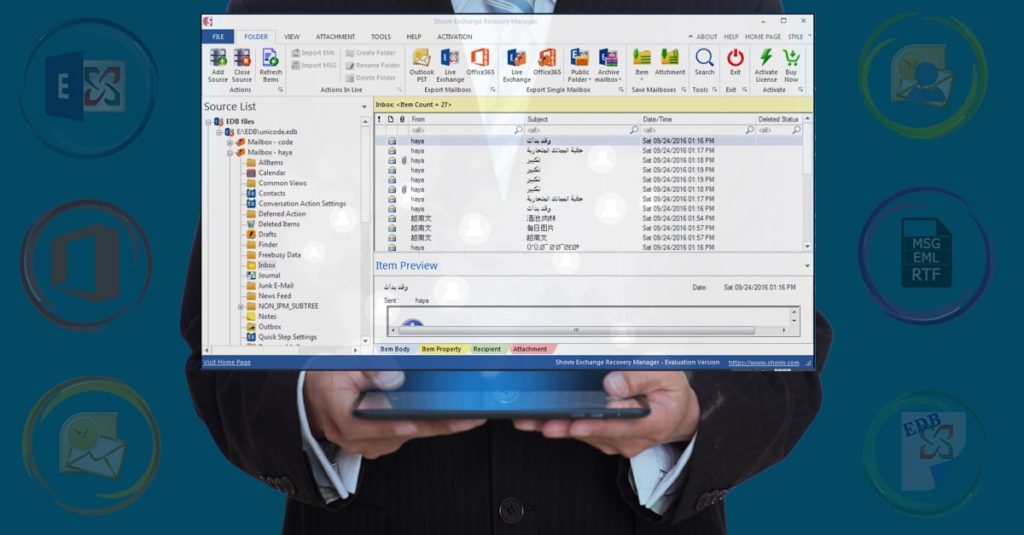The height and width of the screenshot is (535, 1024).
Task: Click the Save Attachment icon
Action: [670, 57]
